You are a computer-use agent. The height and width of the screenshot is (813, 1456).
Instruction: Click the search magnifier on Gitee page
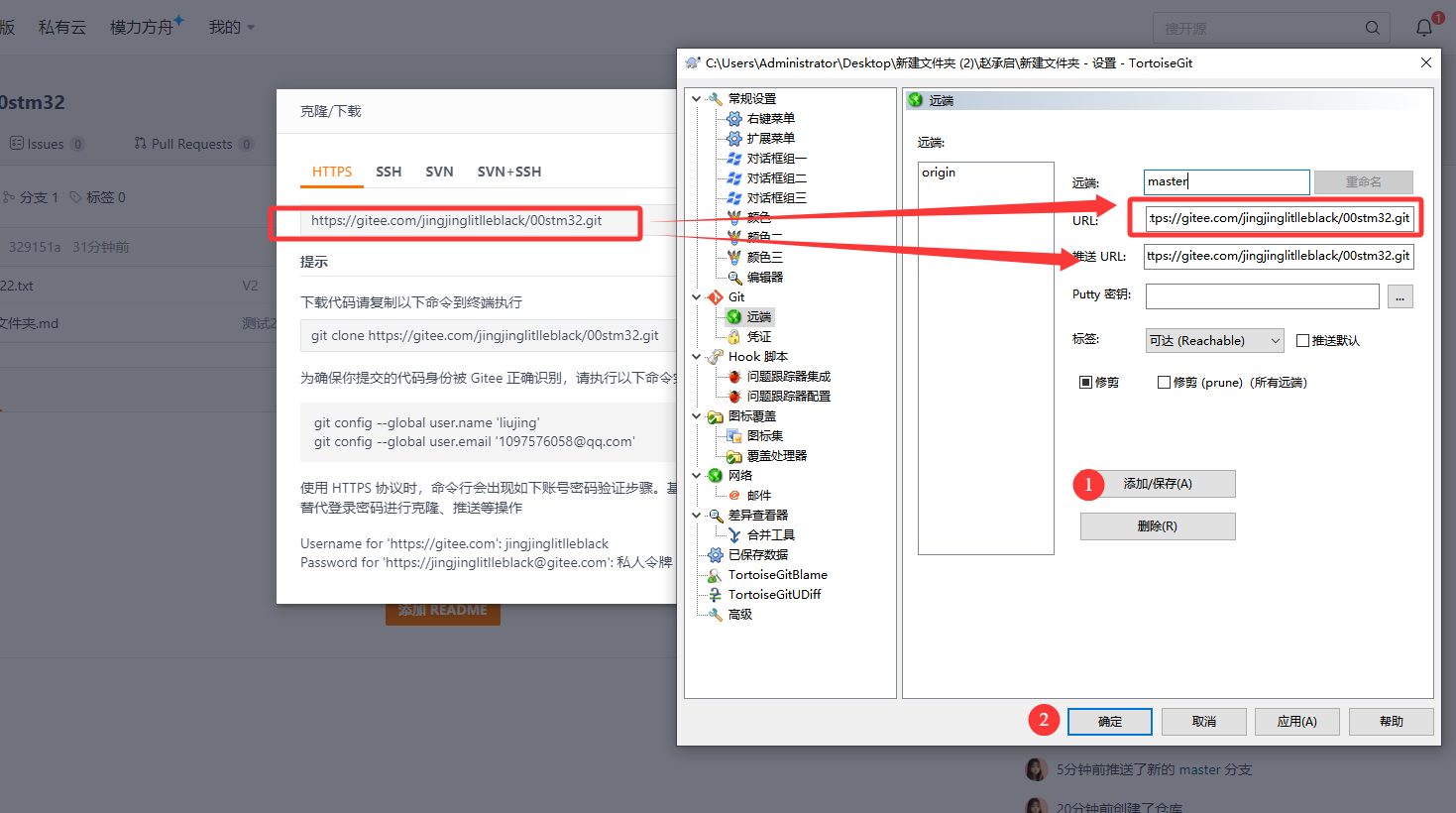coord(1373,28)
